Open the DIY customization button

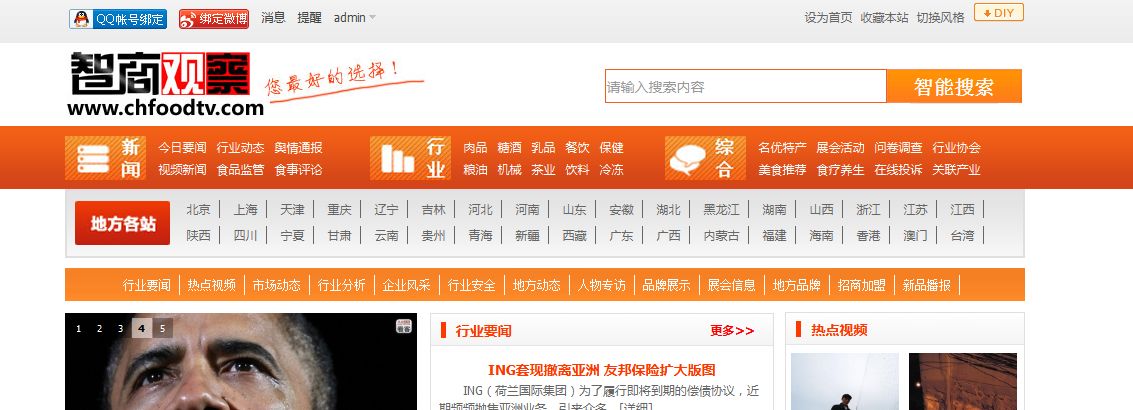coord(999,13)
